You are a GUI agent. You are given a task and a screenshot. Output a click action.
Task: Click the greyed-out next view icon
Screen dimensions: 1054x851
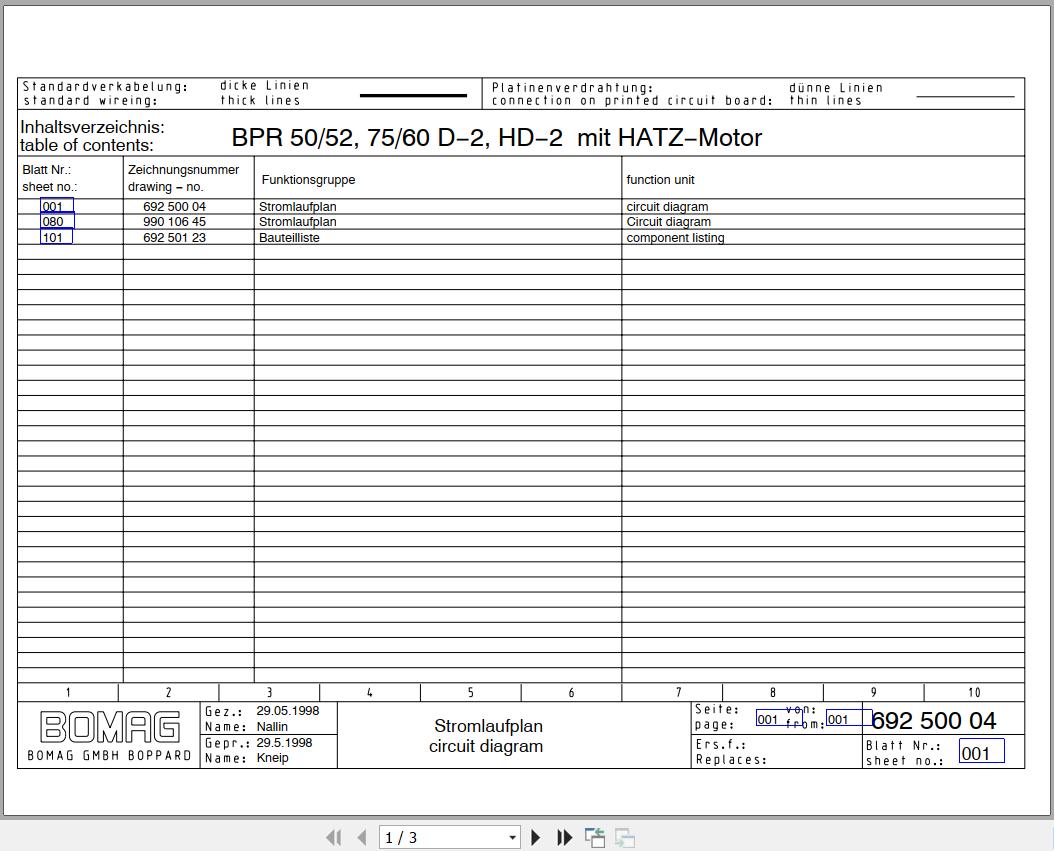click(625, 838)
